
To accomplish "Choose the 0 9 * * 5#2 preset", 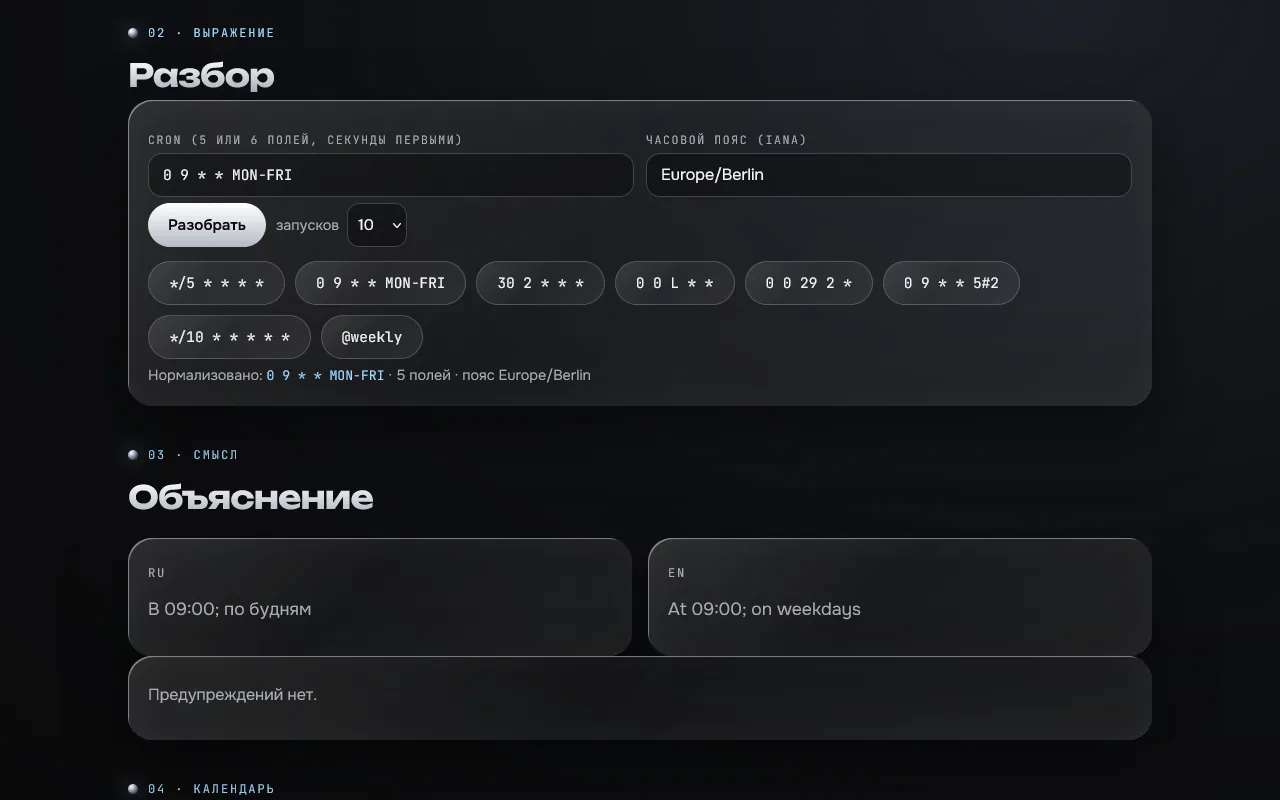I will point(951,283).
